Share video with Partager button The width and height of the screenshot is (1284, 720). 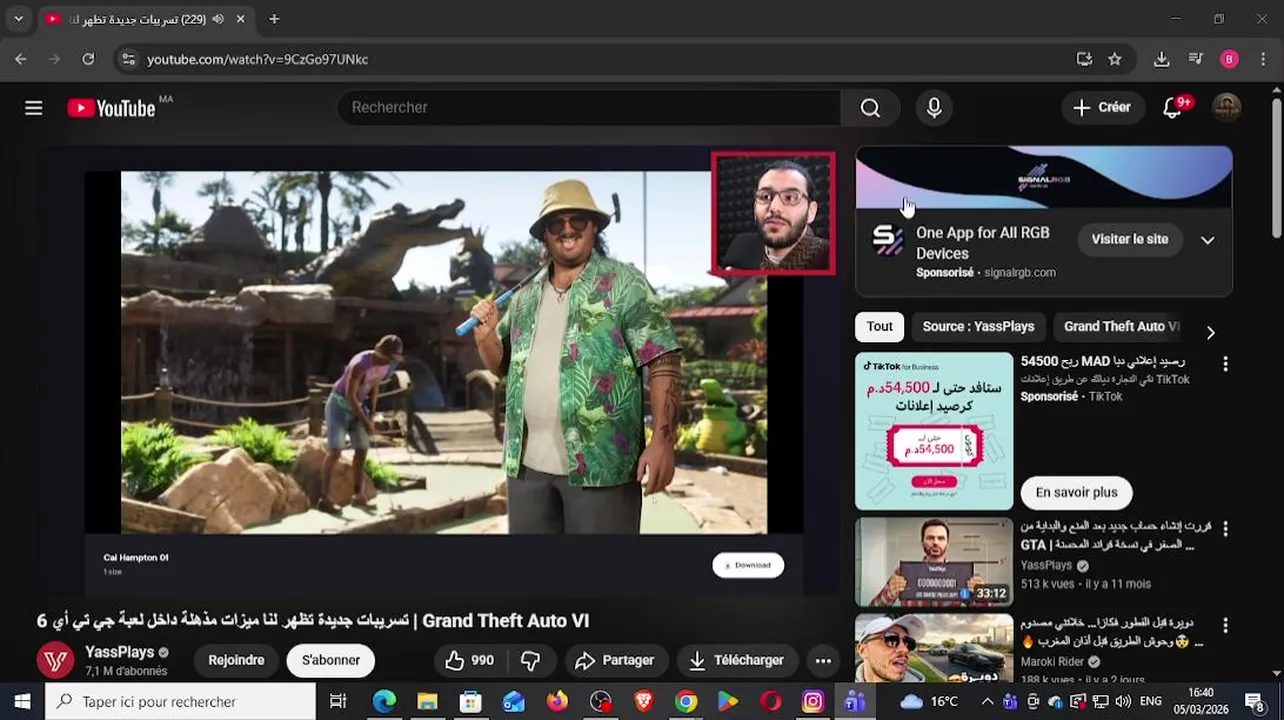point(615,660)
